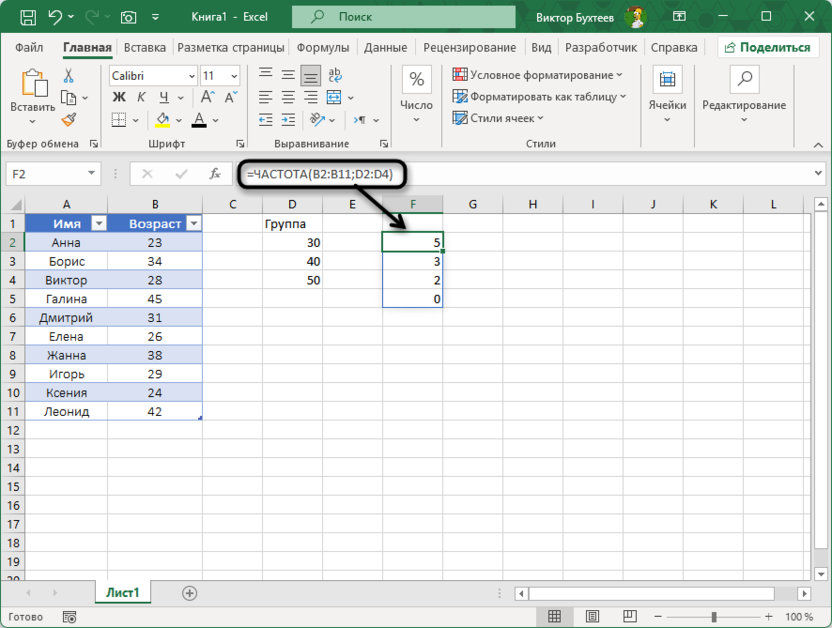Add a new sheet with plus icon
The image size is (832, 628).
point(189,593)
